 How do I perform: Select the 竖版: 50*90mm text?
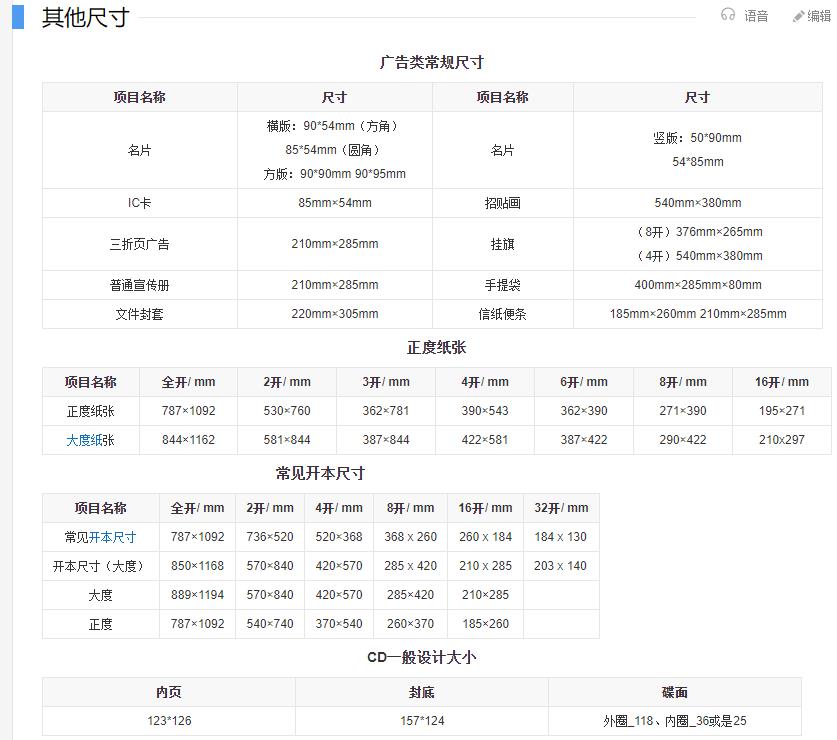point(698,138)
